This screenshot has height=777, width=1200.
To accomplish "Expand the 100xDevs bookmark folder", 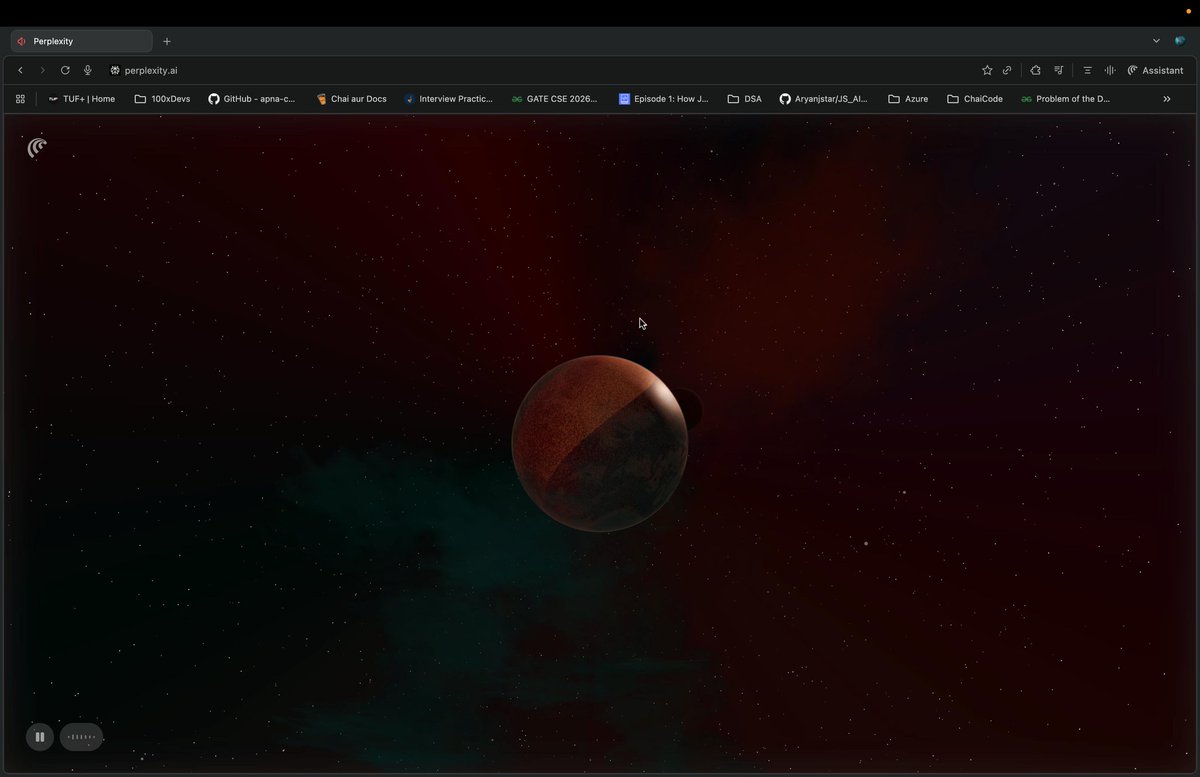I will [162, 99].
